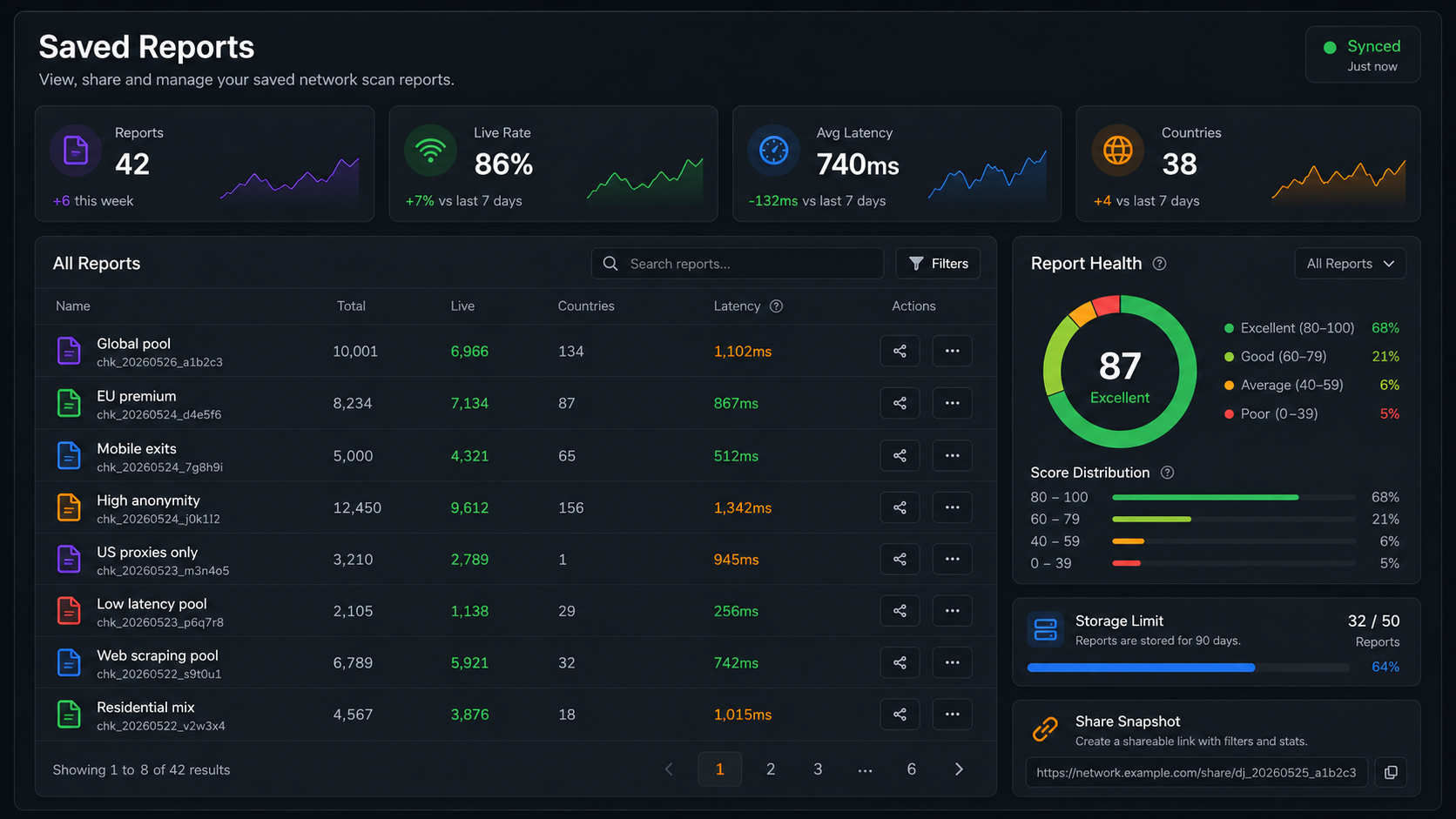Click the Global pool purple file icon
This screenshot has height=819, width=1456.
[x=69, y=351]
